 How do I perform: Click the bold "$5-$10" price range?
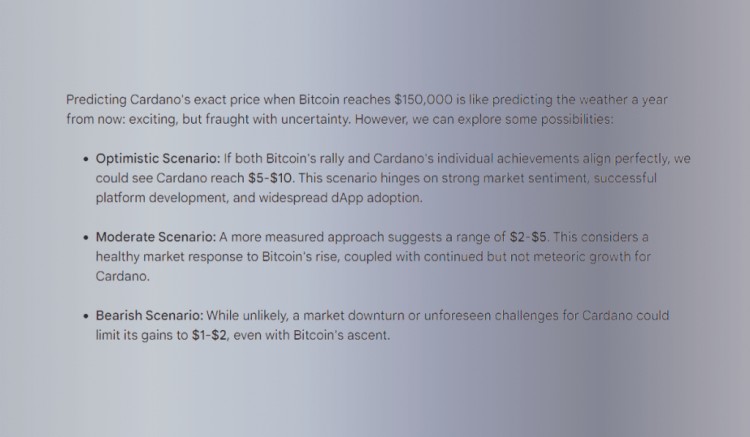270,178
